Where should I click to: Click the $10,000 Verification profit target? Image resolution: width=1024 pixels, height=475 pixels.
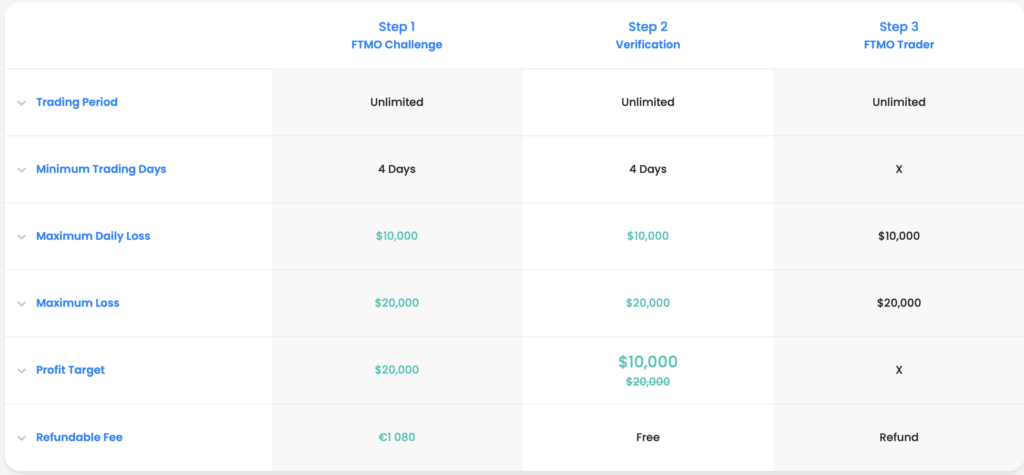(648, 361)
